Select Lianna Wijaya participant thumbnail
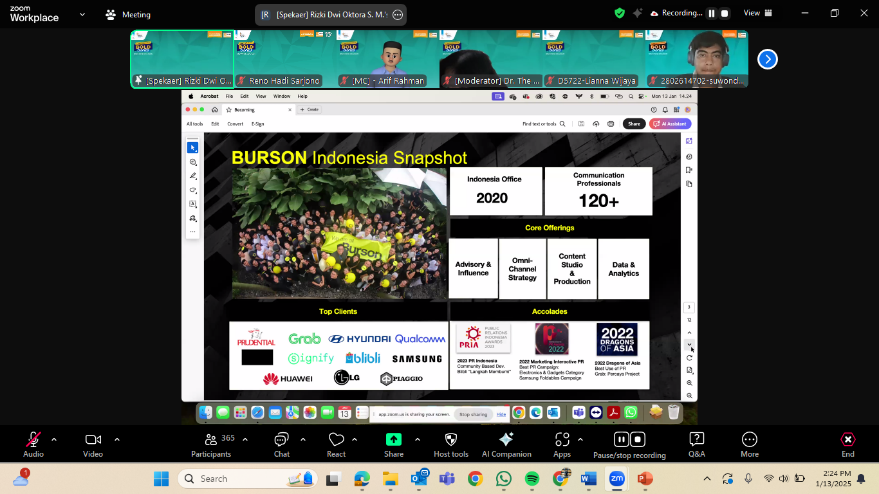 point(594,59)
